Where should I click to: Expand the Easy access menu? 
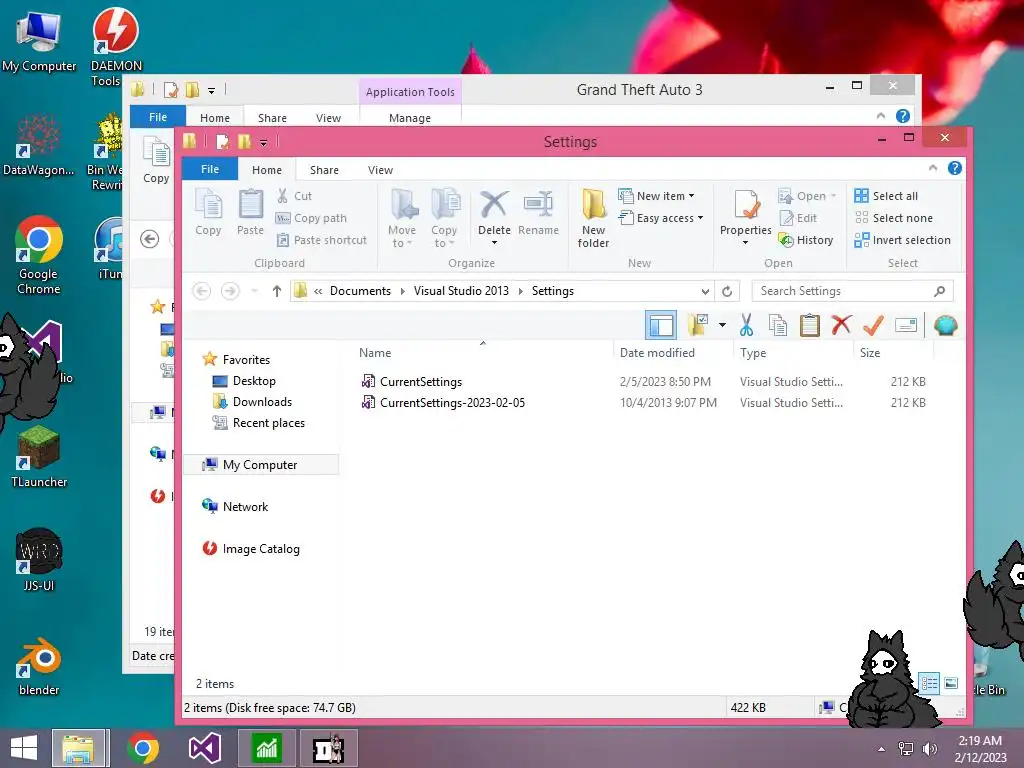pos(661,218)
